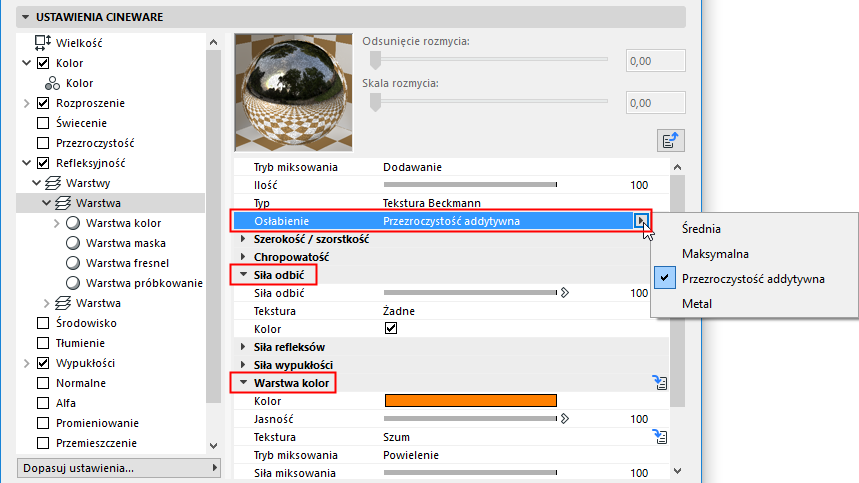Expand the Siła refleksów section
Image resolution: width=859 pixels, height=483 pixels.
coord(243,347)
